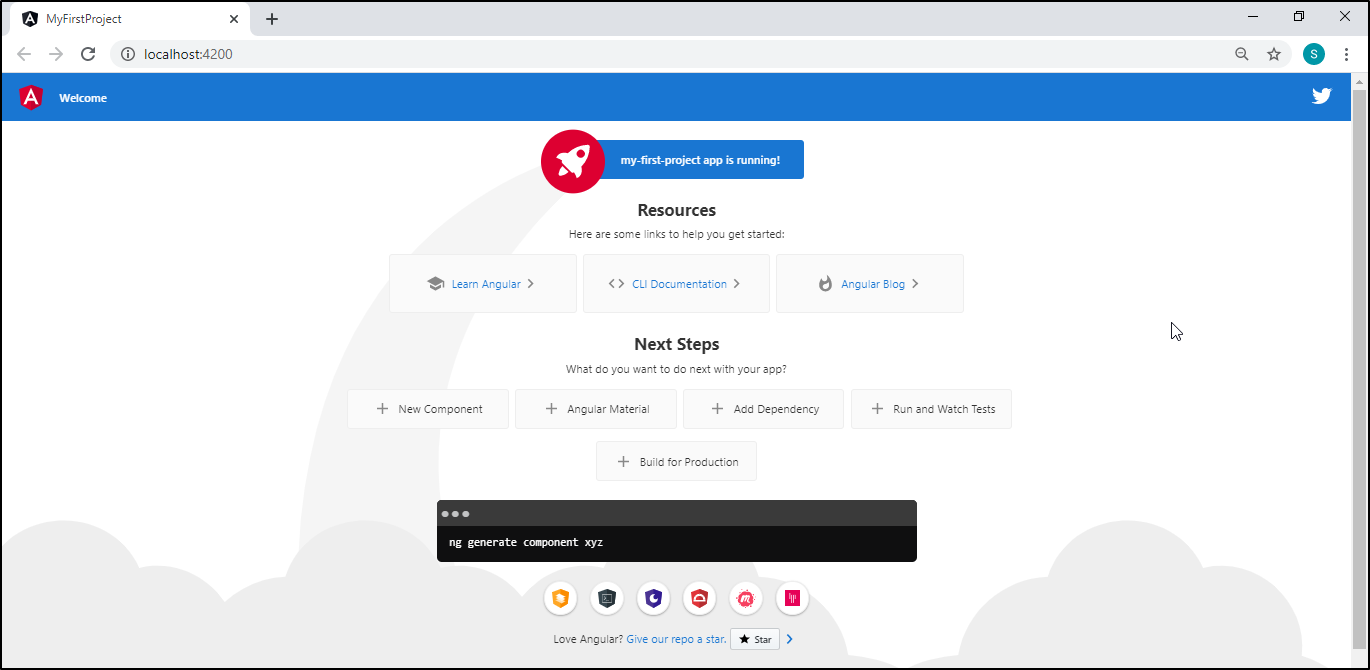Select the Add Dependency next step

coord(764,409)
